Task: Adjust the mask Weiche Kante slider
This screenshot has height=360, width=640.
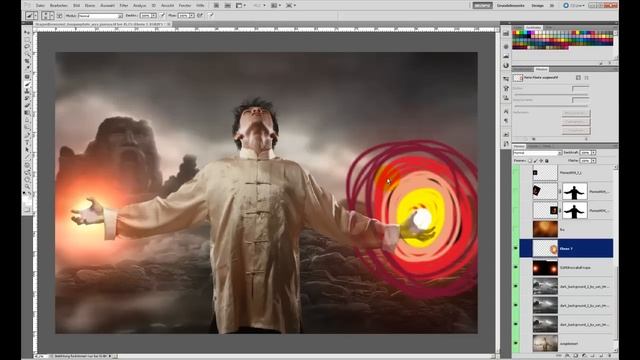Action: click(551, 106)
